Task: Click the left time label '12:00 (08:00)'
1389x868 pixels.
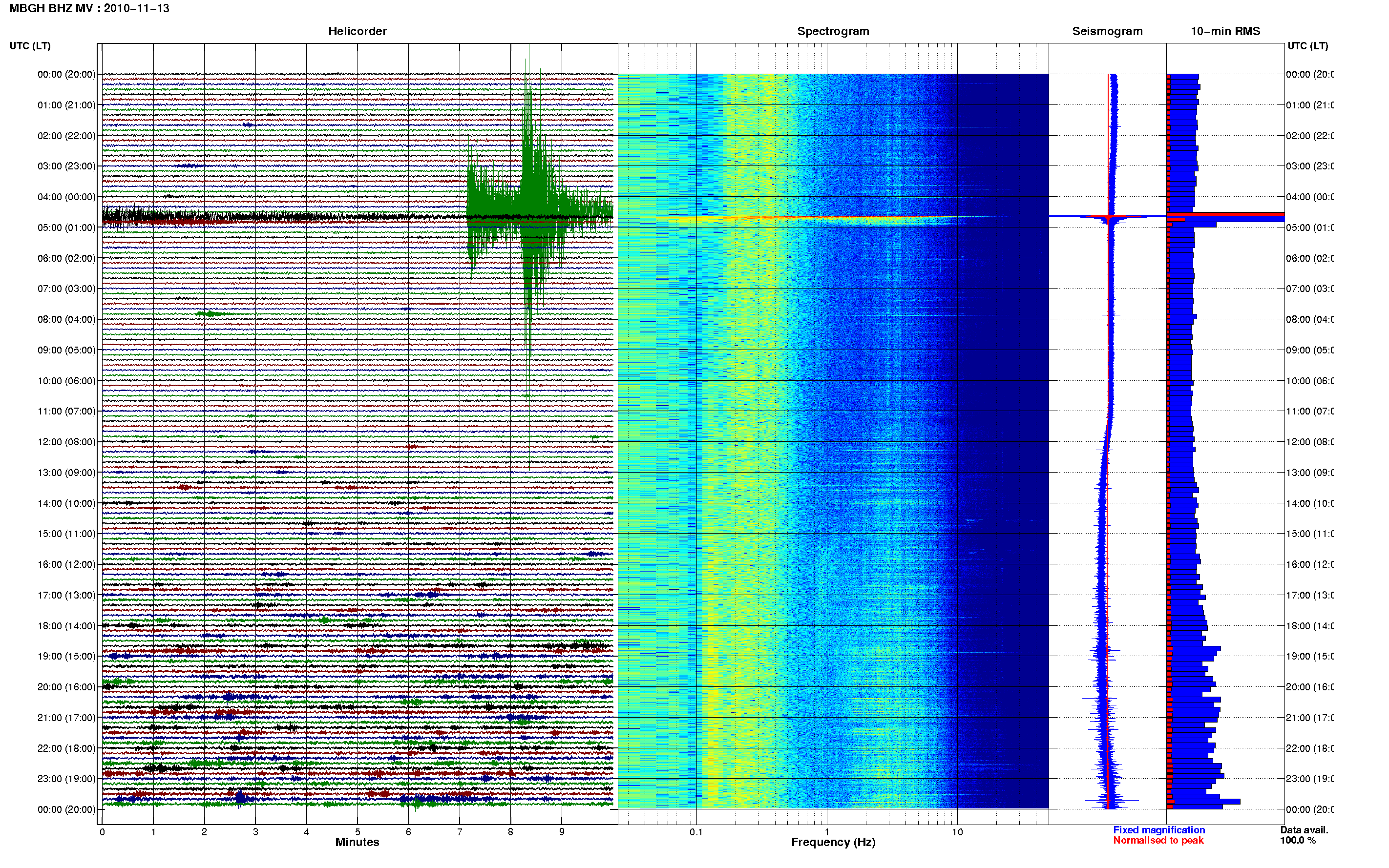Action: (x=66, y=441)
